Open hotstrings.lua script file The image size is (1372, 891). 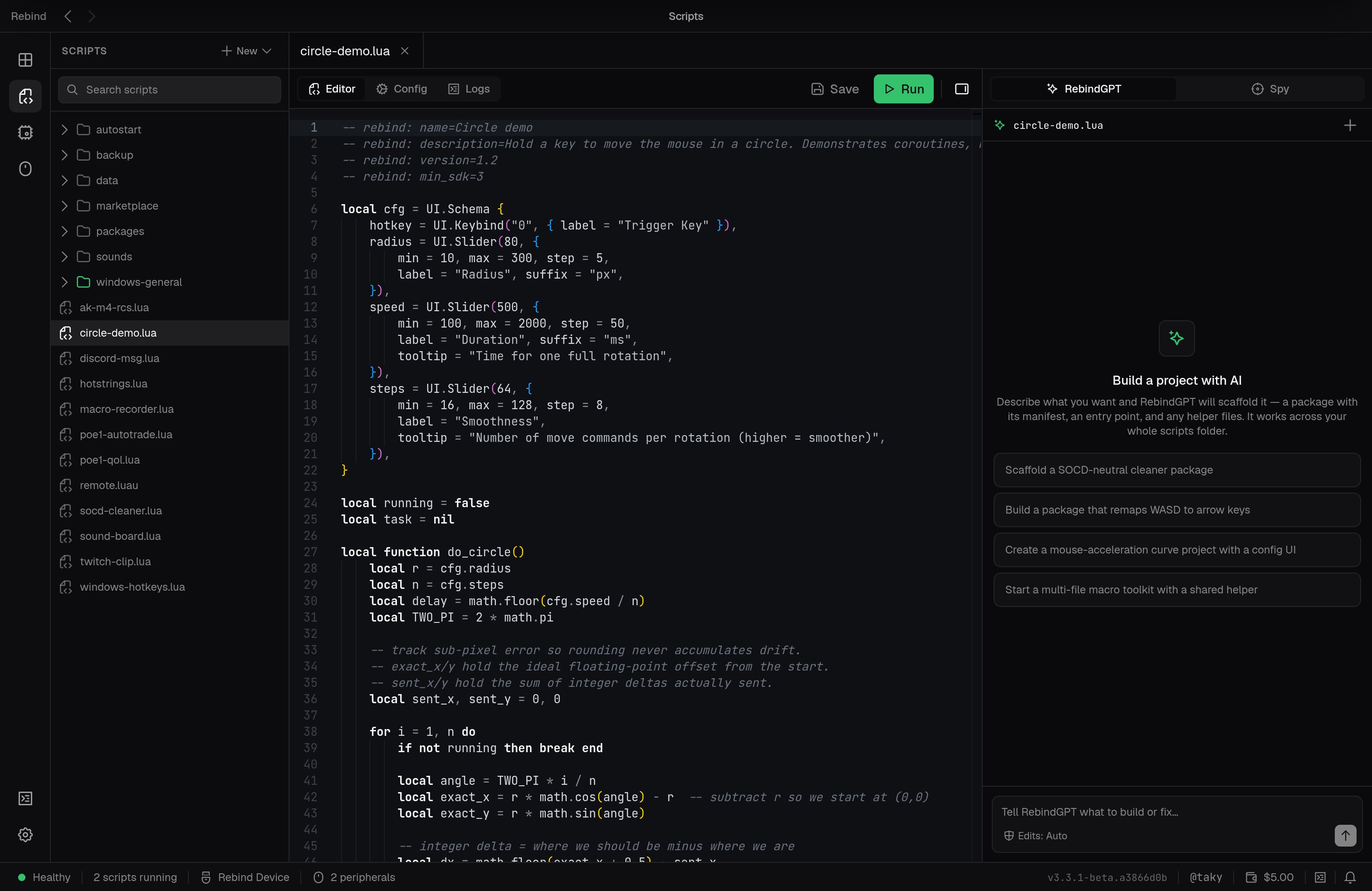[170, 384]
